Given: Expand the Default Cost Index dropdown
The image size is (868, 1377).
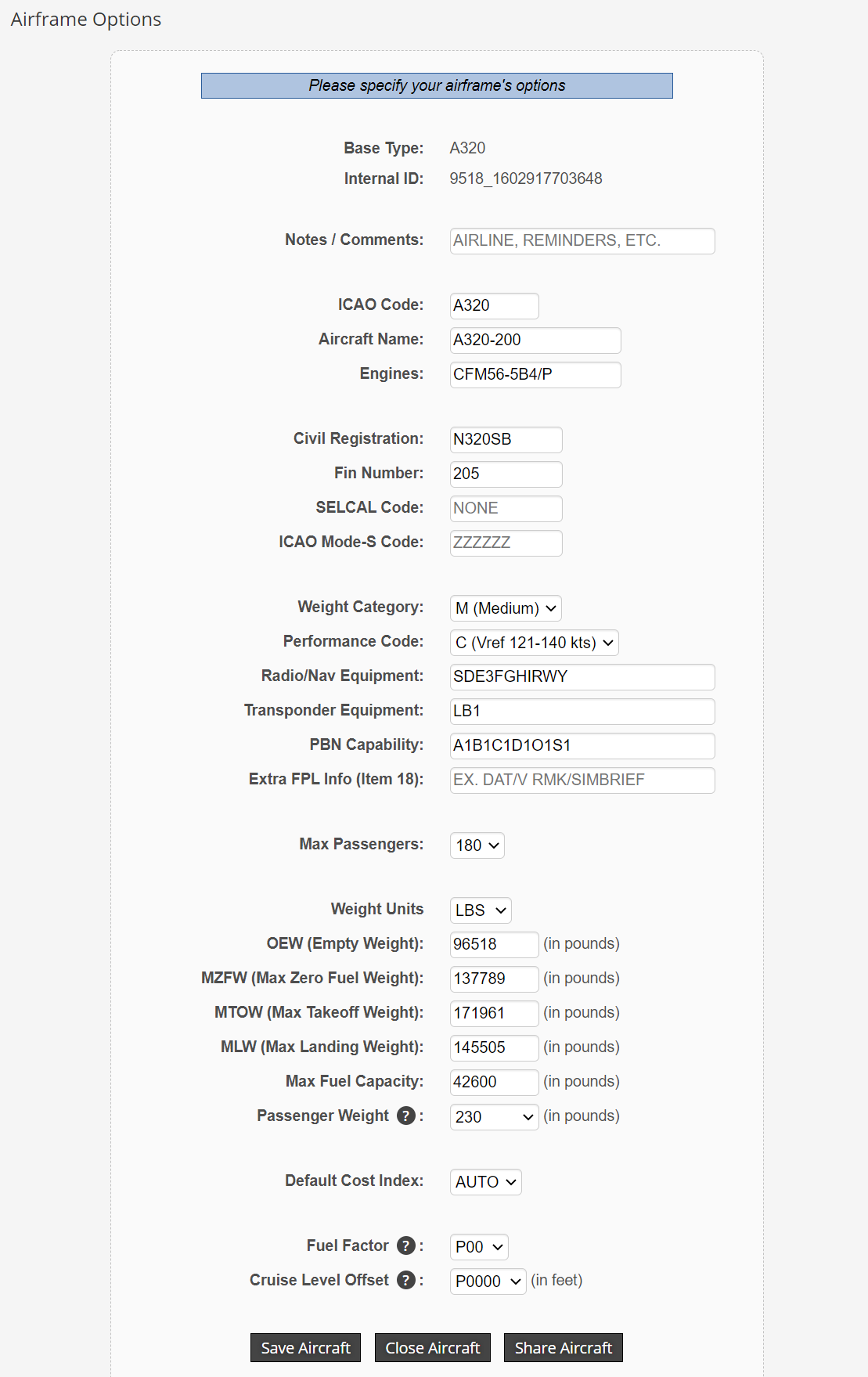Looking at the screenshot, I should 485,1182.
